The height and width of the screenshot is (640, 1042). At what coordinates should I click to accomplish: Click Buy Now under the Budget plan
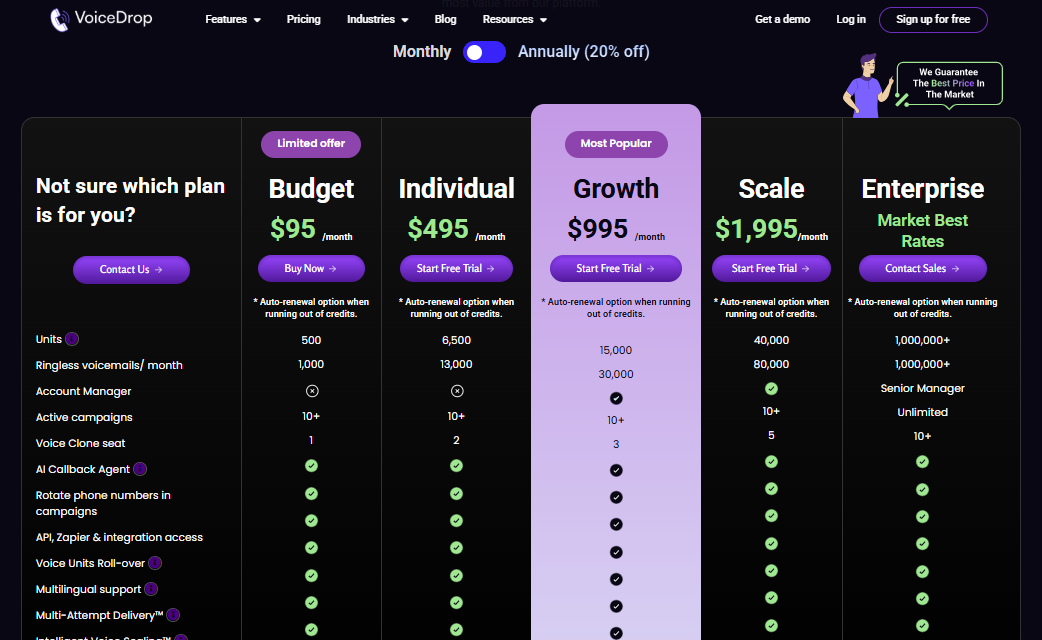click(x=311, y=268)
